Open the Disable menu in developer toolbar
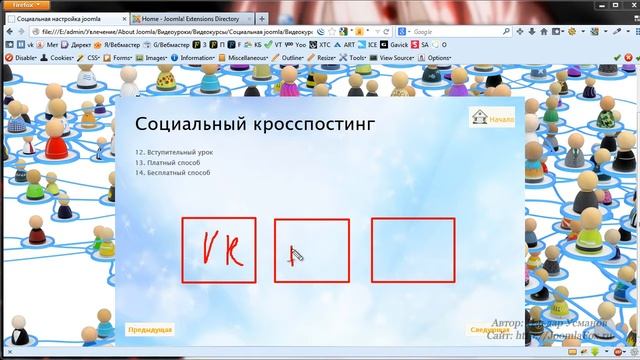The width and height of the screenshot is (640, 360). pyautogui.click(x=21, y=58)
